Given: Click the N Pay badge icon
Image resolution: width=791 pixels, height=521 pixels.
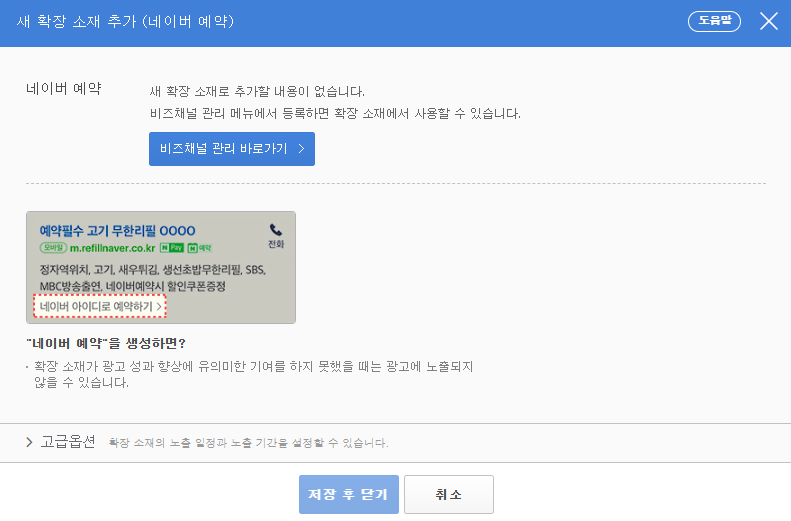Looking at the screenshot, I should tap(172, 248).
